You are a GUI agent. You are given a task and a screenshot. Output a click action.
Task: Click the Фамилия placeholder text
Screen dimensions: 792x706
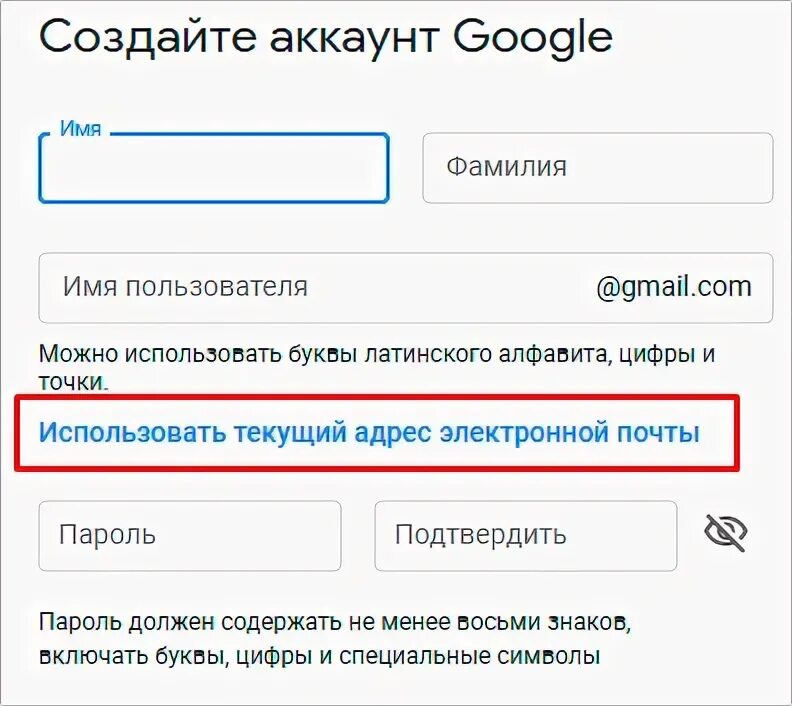click(x=507, y=167)
